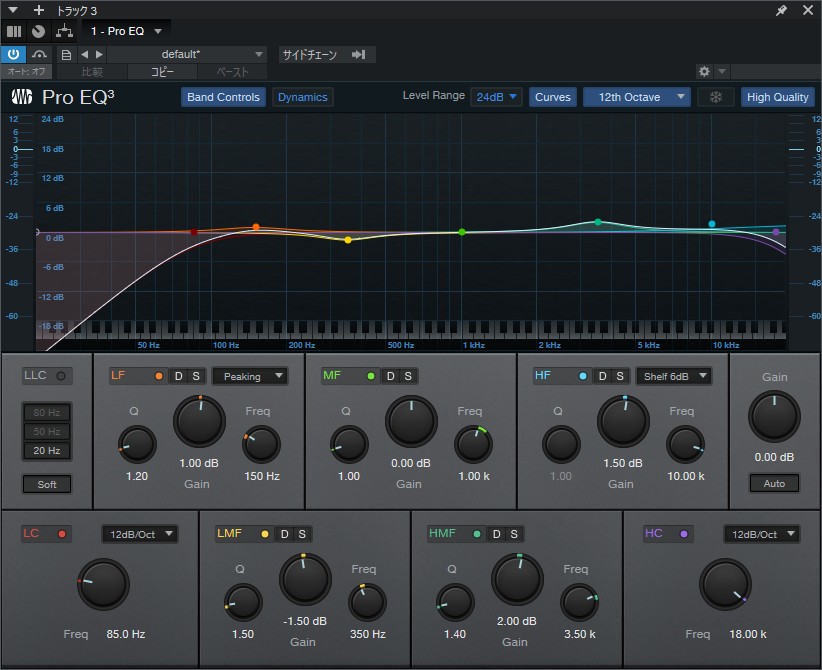
Task: Open 12th Octave spectrum dropdown
Action: [636, 97]
